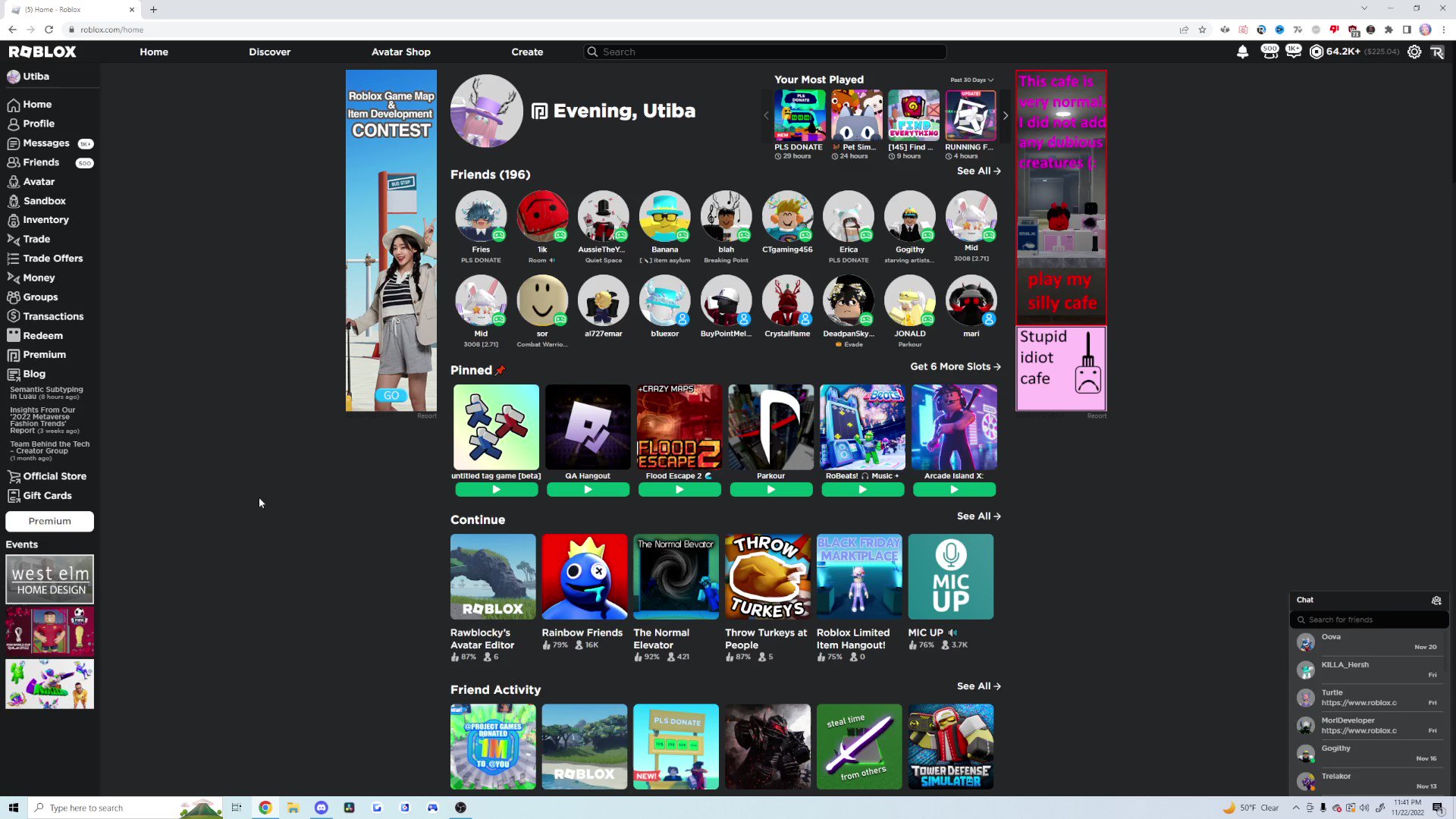This screenshot has width=1456, height=819.
Task: Open Official Store in the sidebar
Action: 46,476
